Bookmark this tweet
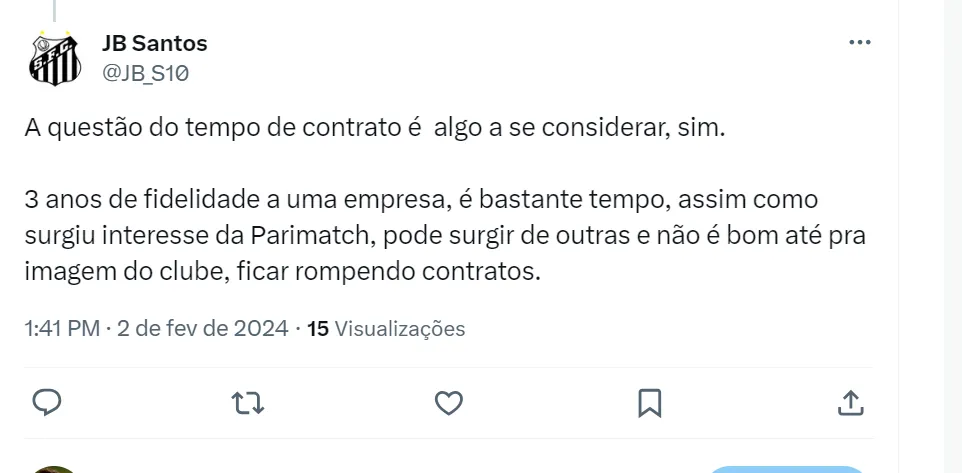962x473 pixels. [649, 402]
